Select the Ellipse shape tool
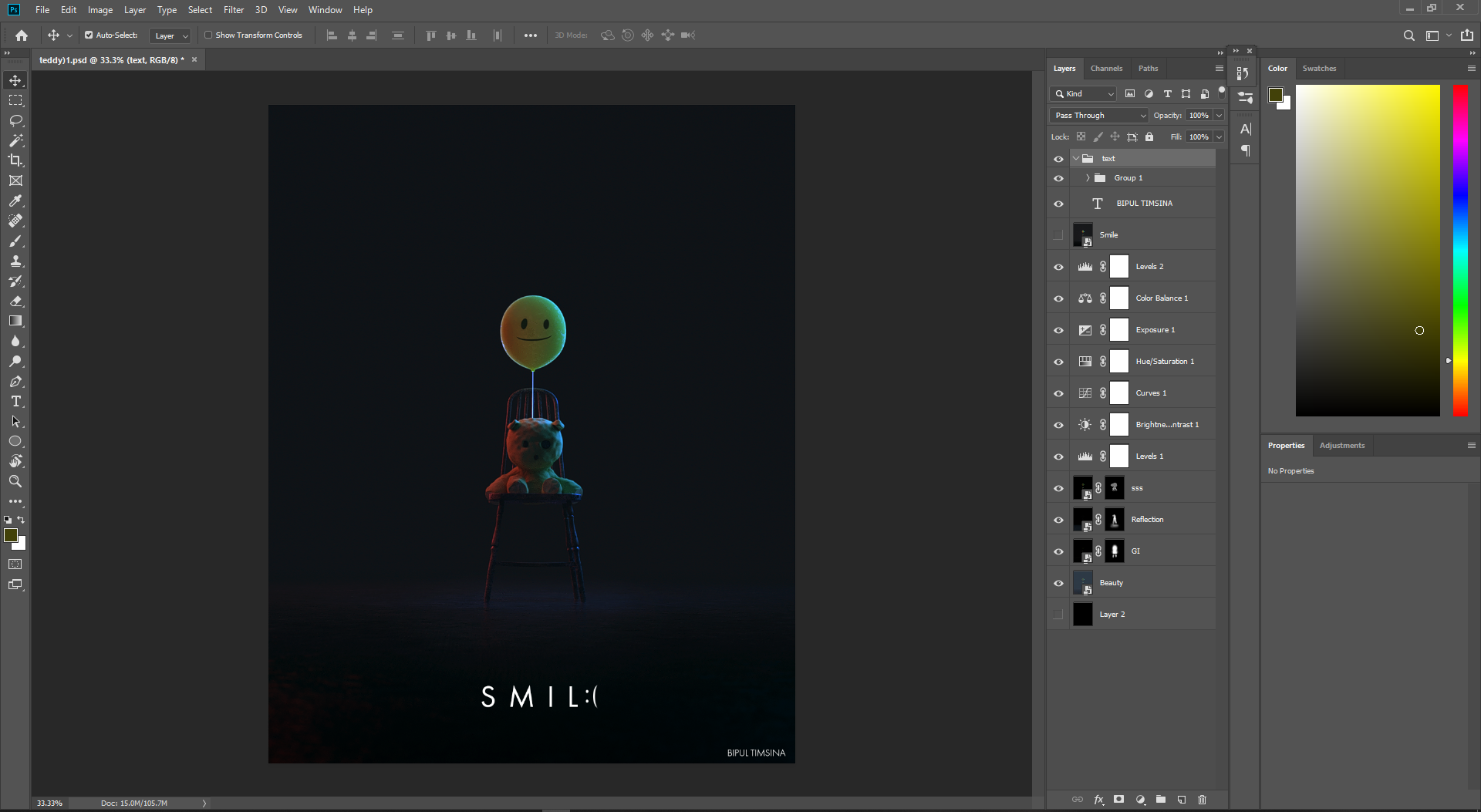This screenshot has height=812, width=1481. point(15,441)
